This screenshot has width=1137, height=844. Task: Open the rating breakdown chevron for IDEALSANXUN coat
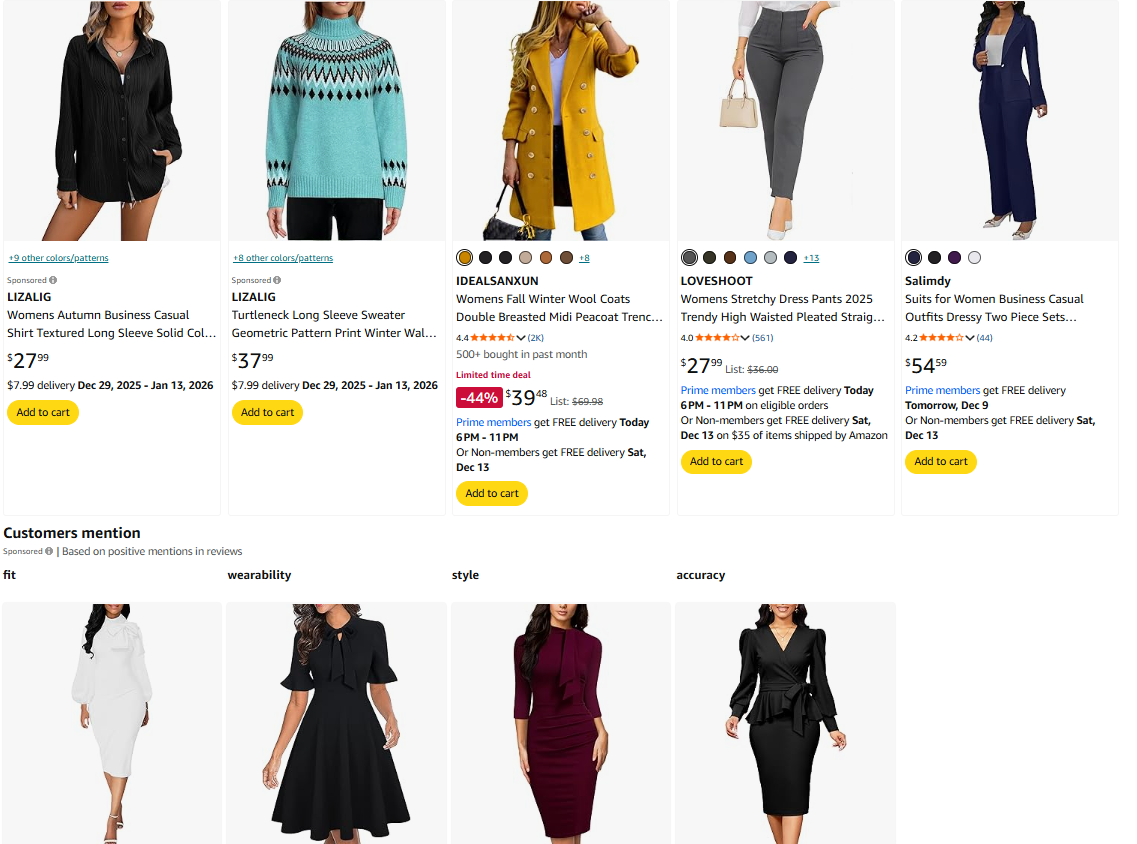point(521,338)
